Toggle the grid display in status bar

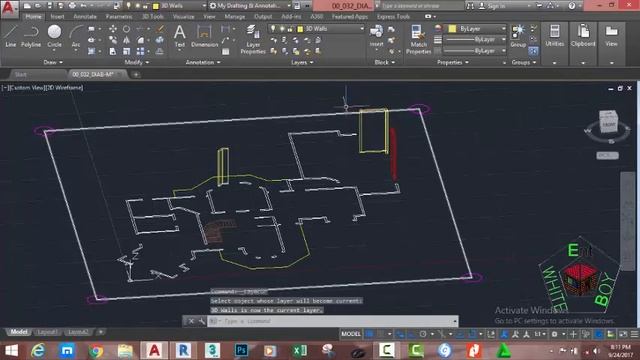coord(369,334)
